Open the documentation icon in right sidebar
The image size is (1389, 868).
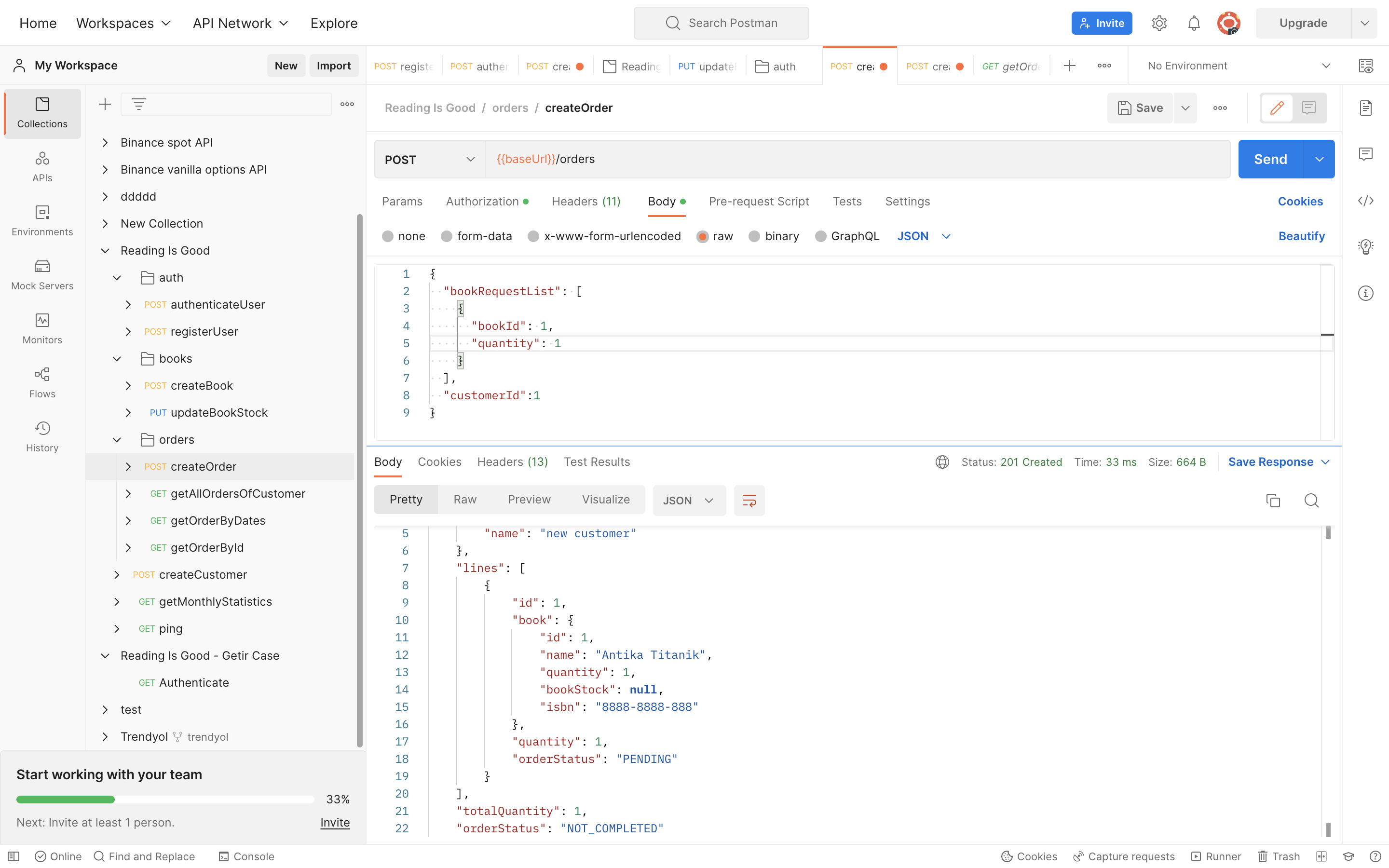(x=1365, y=108)
